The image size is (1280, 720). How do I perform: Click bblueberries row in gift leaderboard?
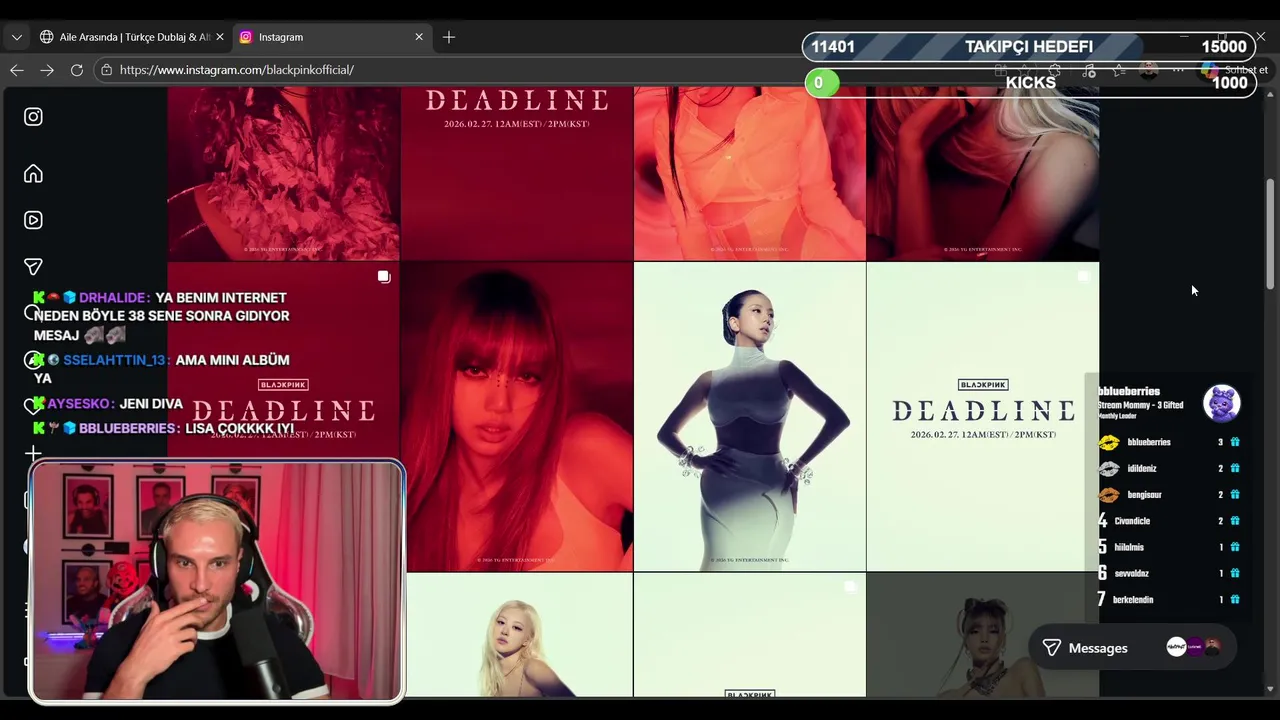pyautogui.click(x=1169, y=442)
